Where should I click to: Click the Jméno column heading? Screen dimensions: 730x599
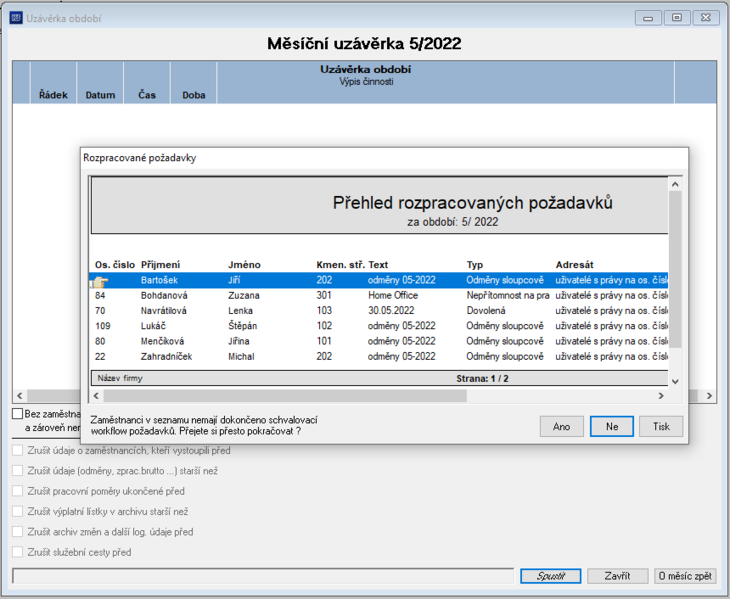coord(244,265)
